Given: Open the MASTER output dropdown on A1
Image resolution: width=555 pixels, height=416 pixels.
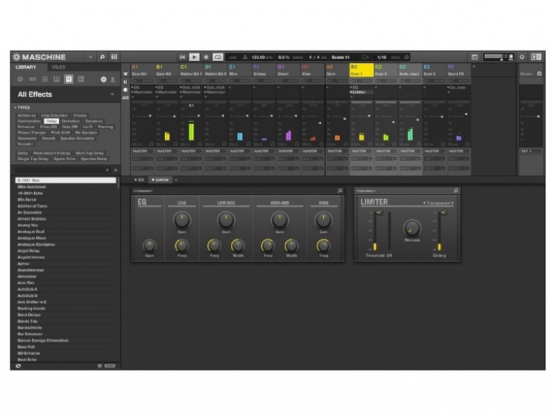Looking at the screenshot, I should coord(143,151).
